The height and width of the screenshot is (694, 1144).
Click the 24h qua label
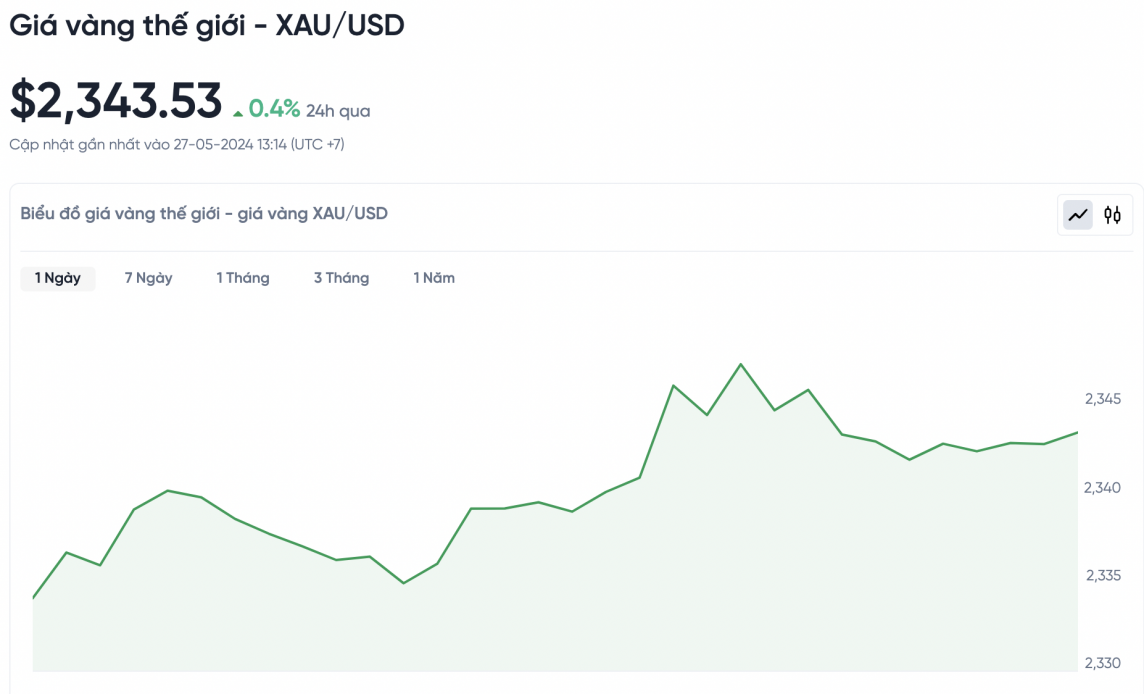(x=338, y=111)
